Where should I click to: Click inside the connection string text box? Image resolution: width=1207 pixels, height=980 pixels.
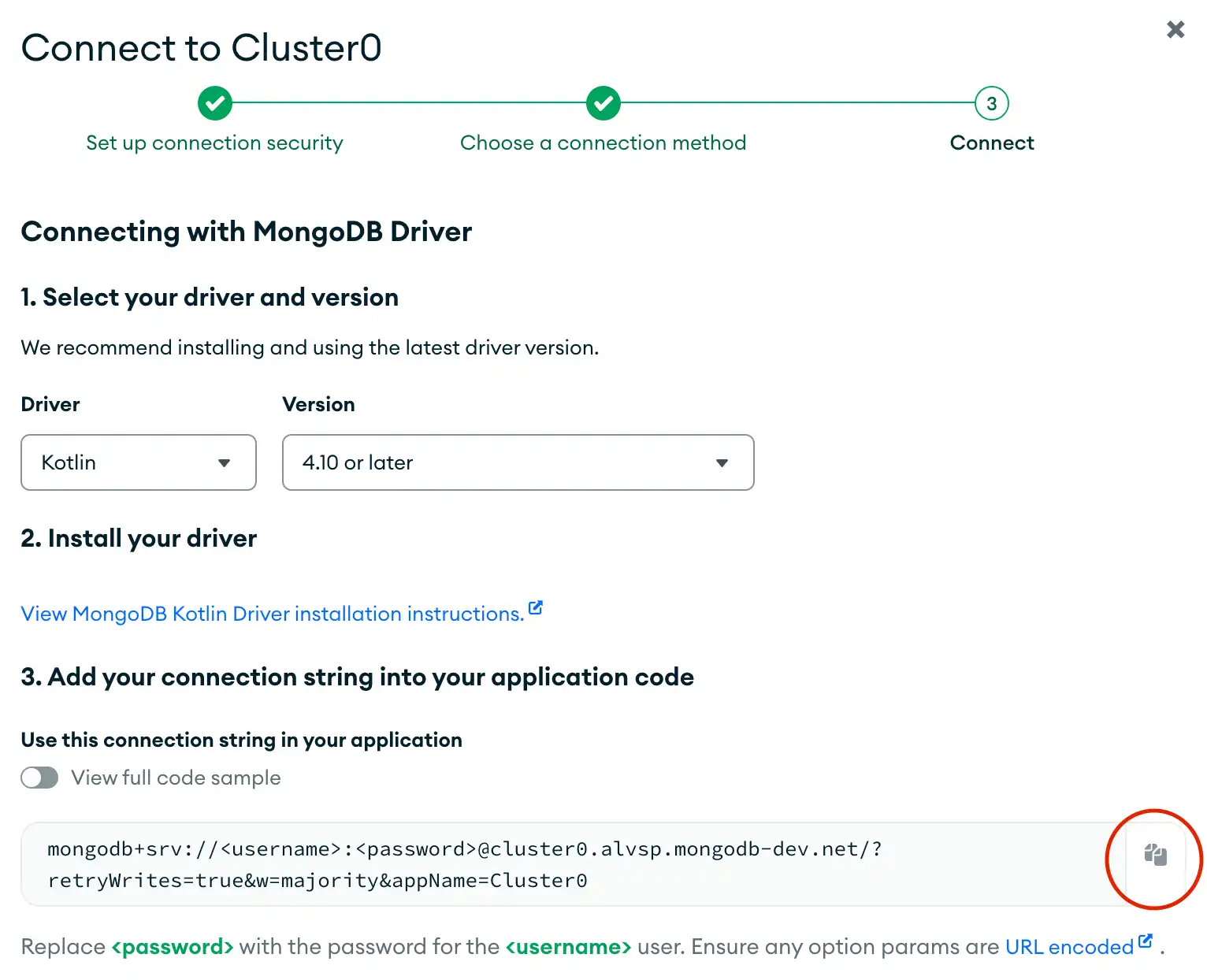click(473, 864)
